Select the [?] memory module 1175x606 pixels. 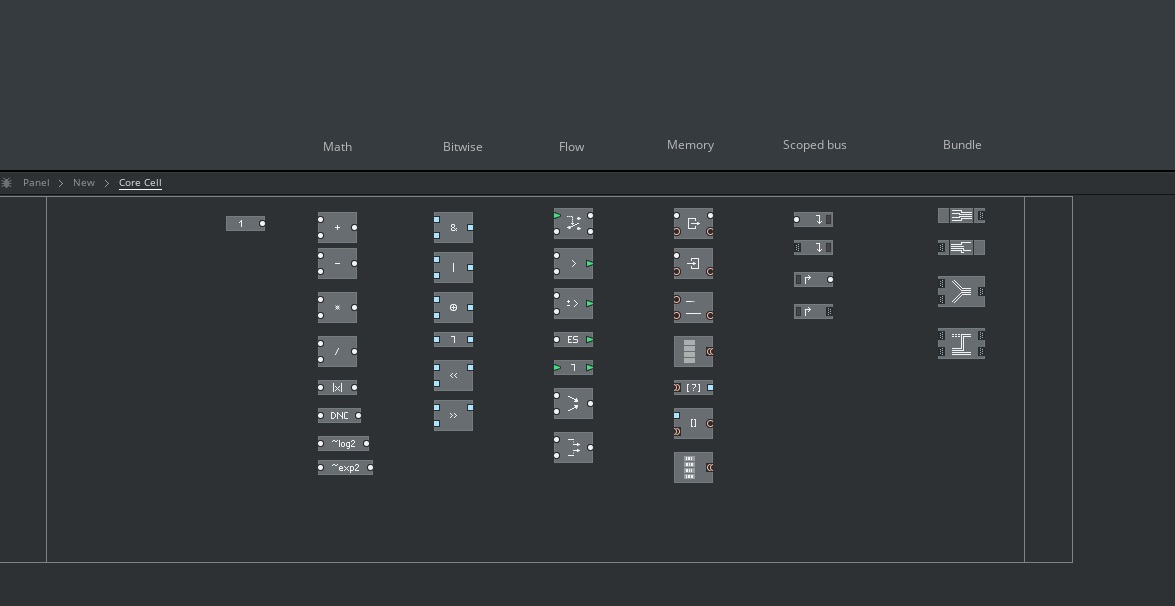[693, 387]
